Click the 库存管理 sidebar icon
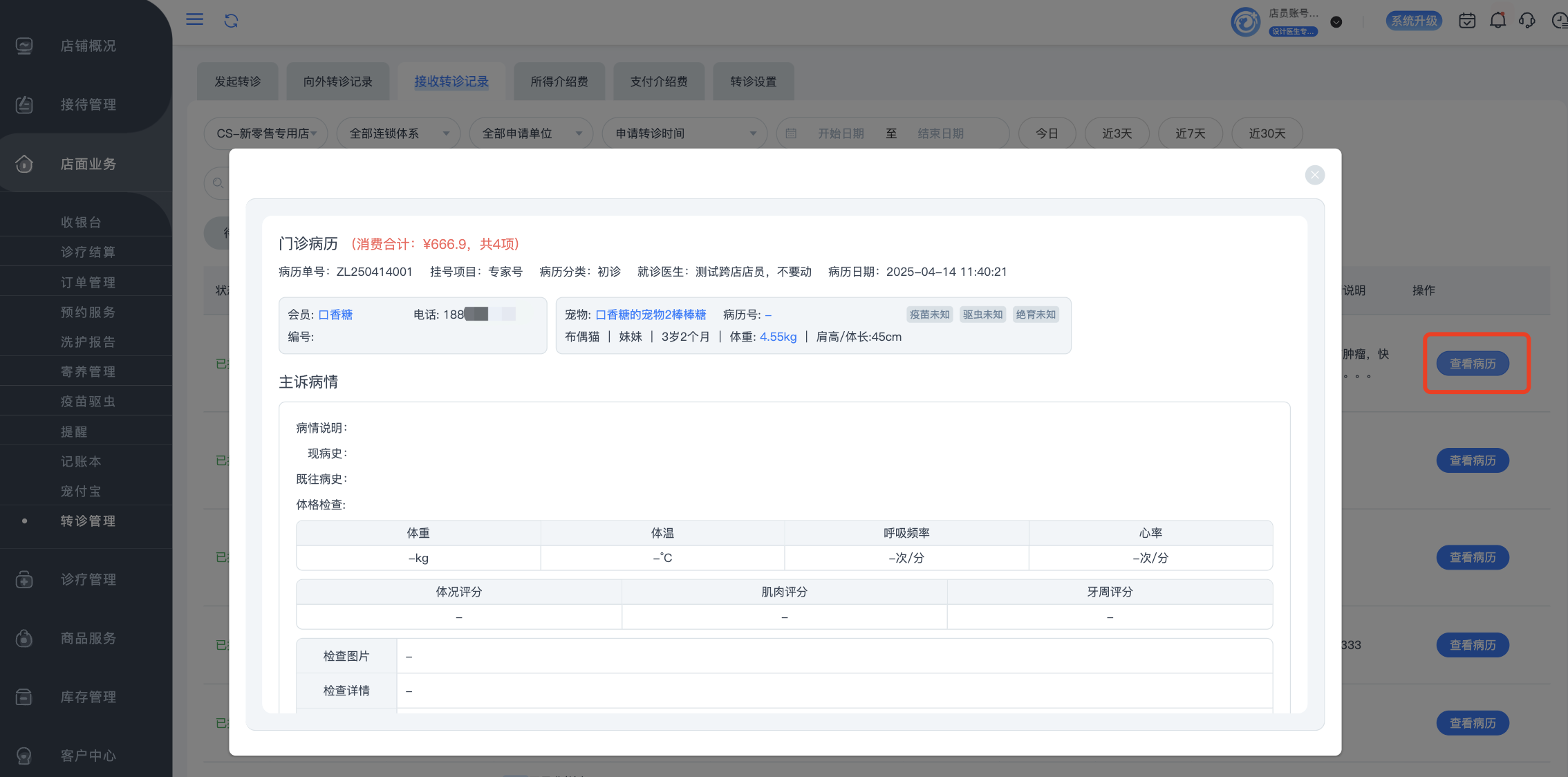The height and width of the screenshot is (777, 1568). click(24, 697)
